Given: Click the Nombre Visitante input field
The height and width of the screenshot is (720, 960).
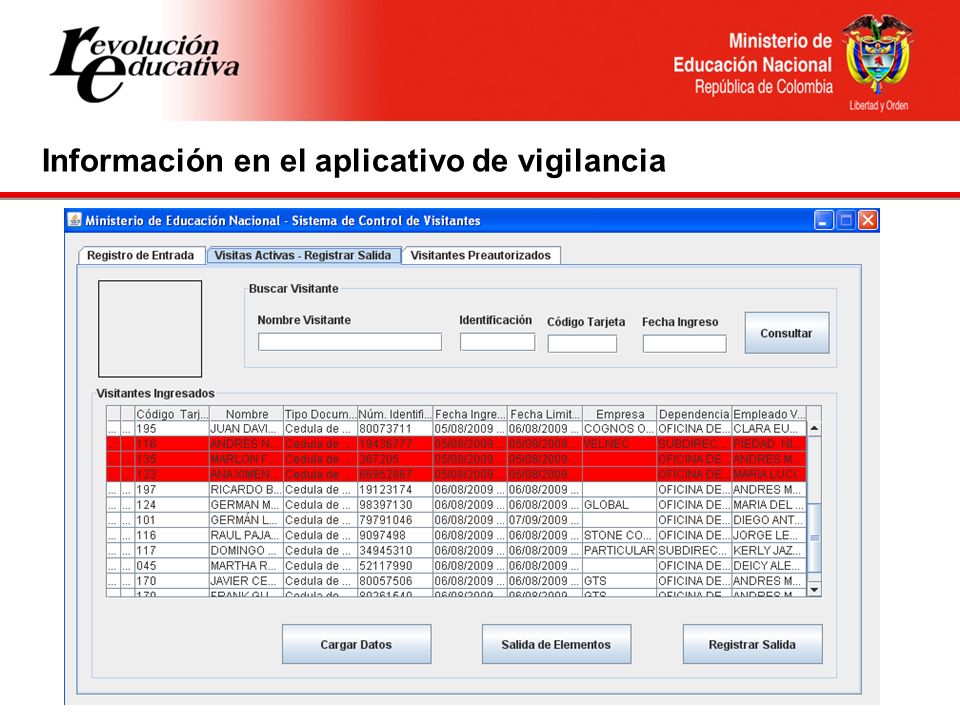Looking at the screenshot, I should click(350, 342).
